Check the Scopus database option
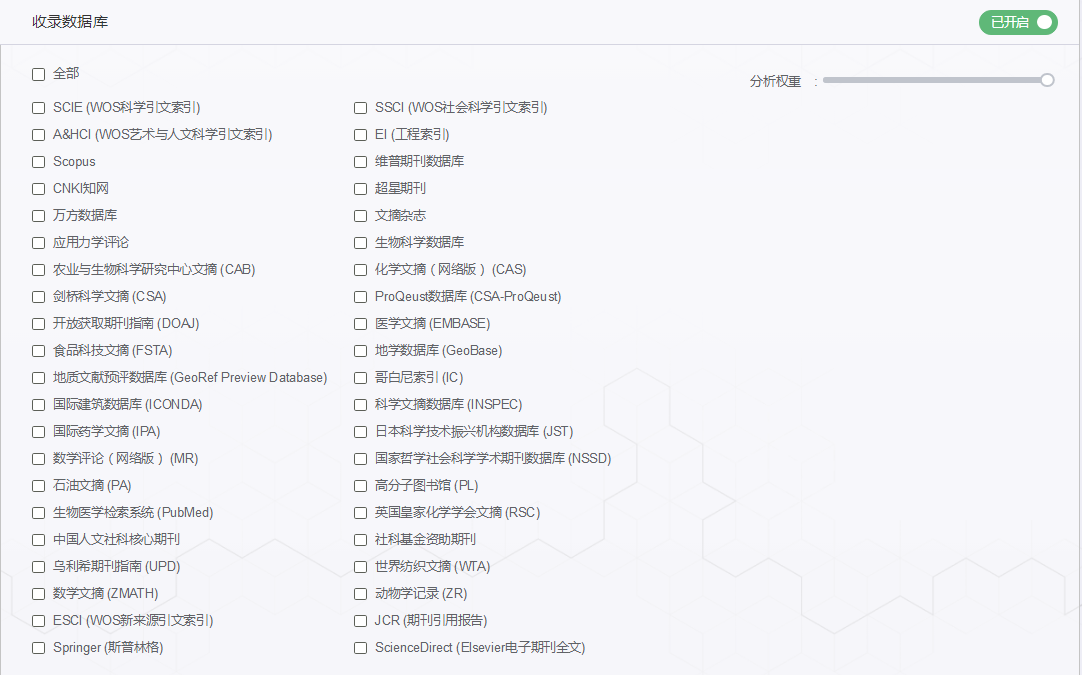The width and height of the screenshot is (1082, 675). tap(38, 161)
